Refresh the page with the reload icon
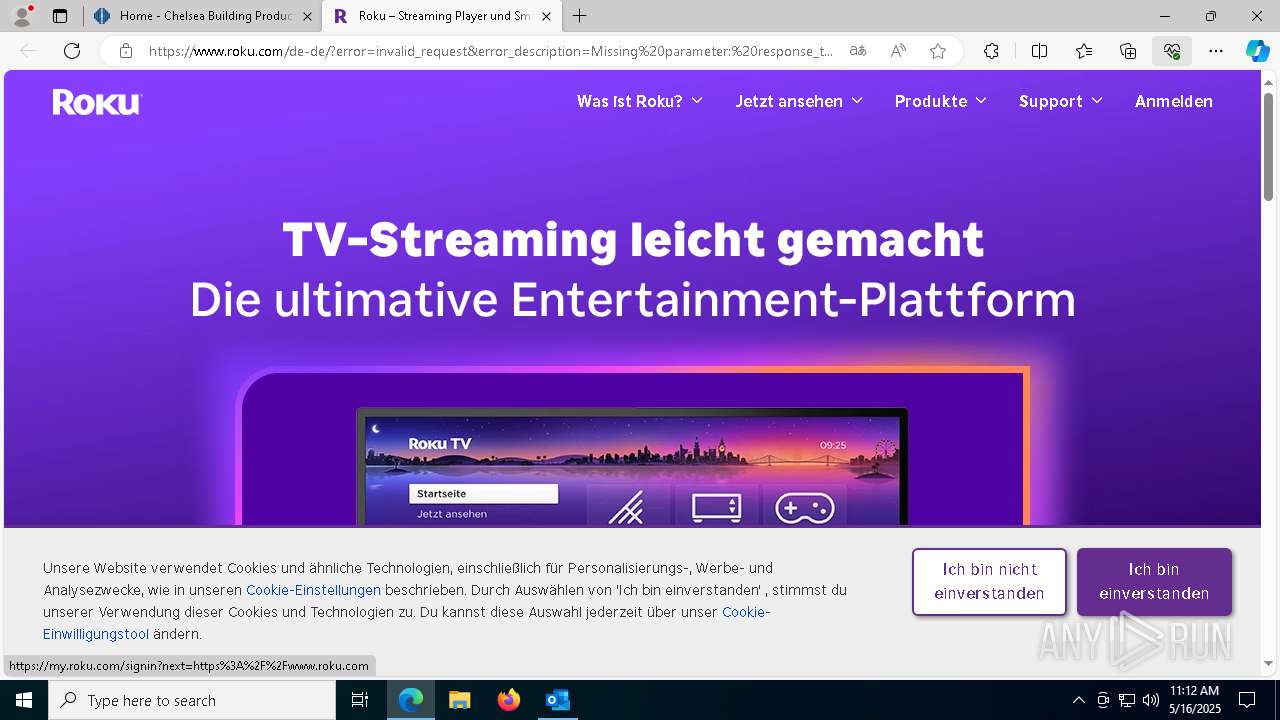The image size is (1280, 720). click(72, 51)
